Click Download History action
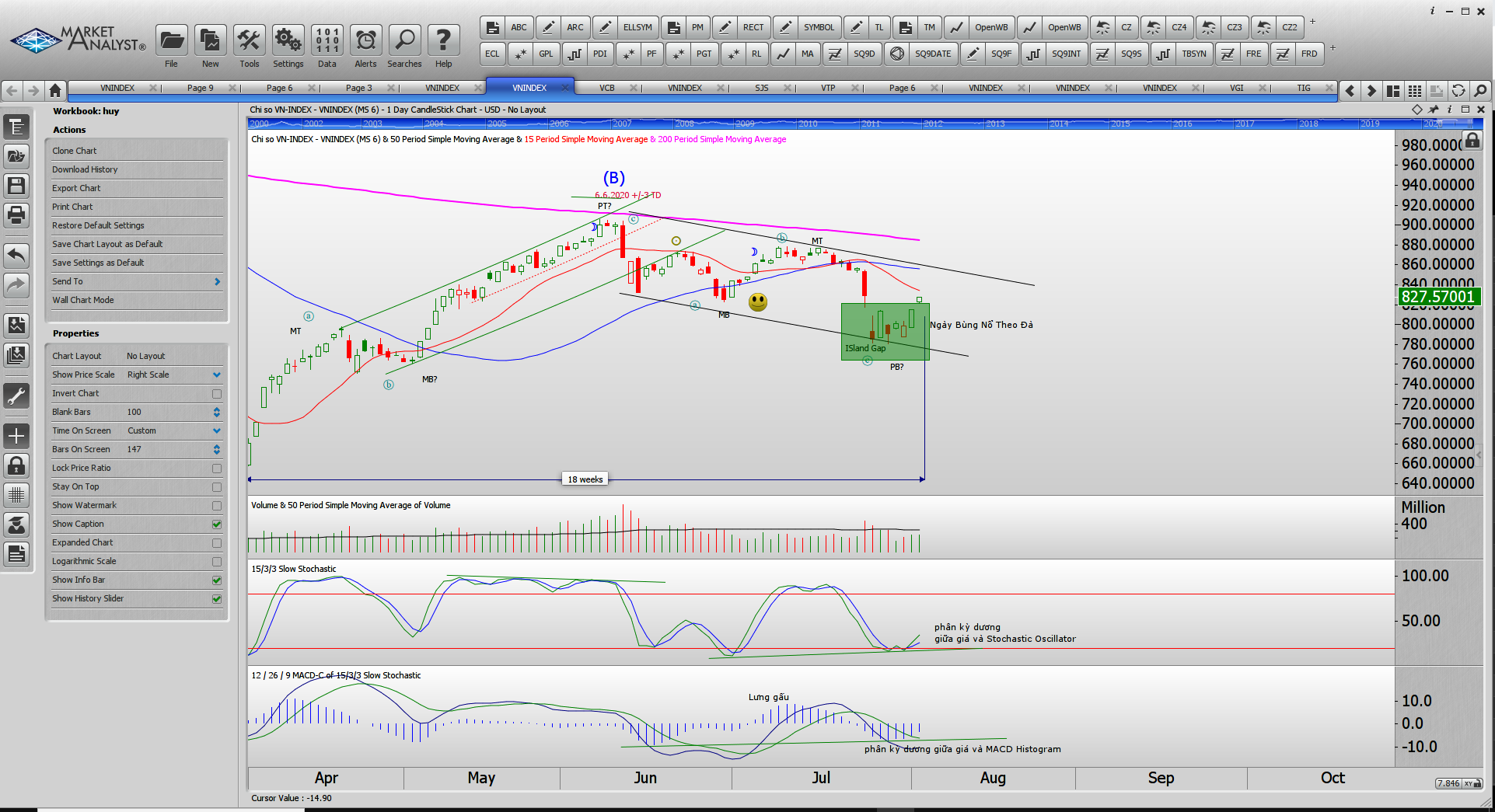The height and width of the screenshot is (812, 1495). point(85,169)
